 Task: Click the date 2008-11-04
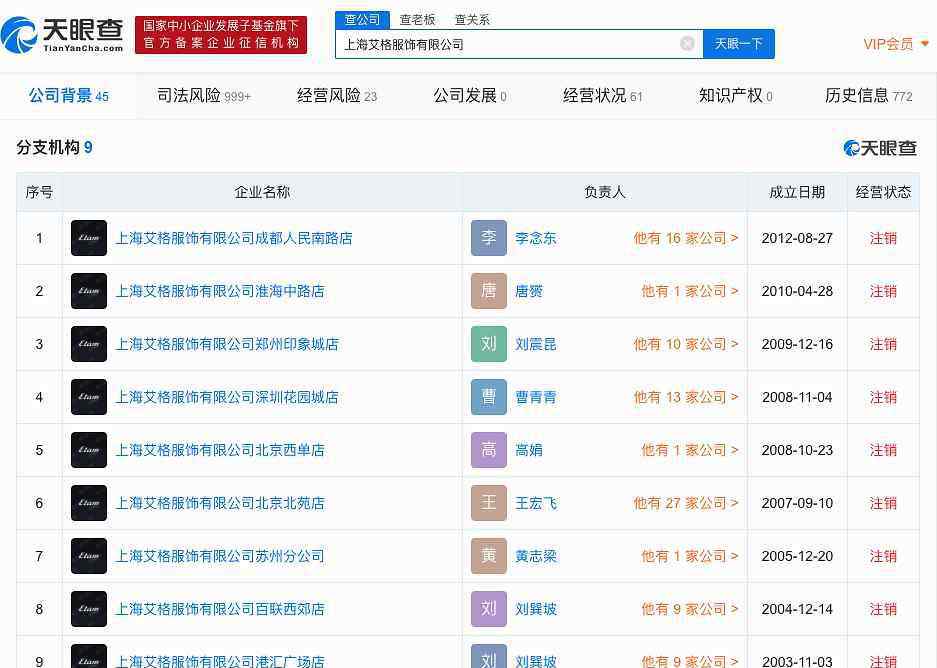pyautogui.click(x=797, y=397)
